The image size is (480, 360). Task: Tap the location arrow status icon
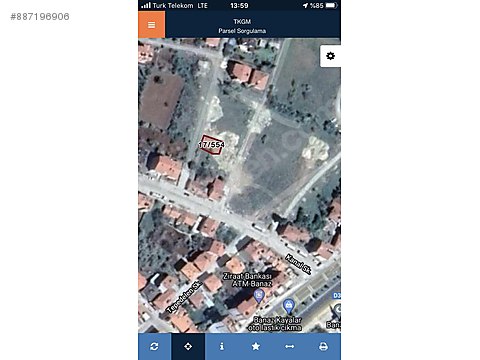tap(305, 5)
